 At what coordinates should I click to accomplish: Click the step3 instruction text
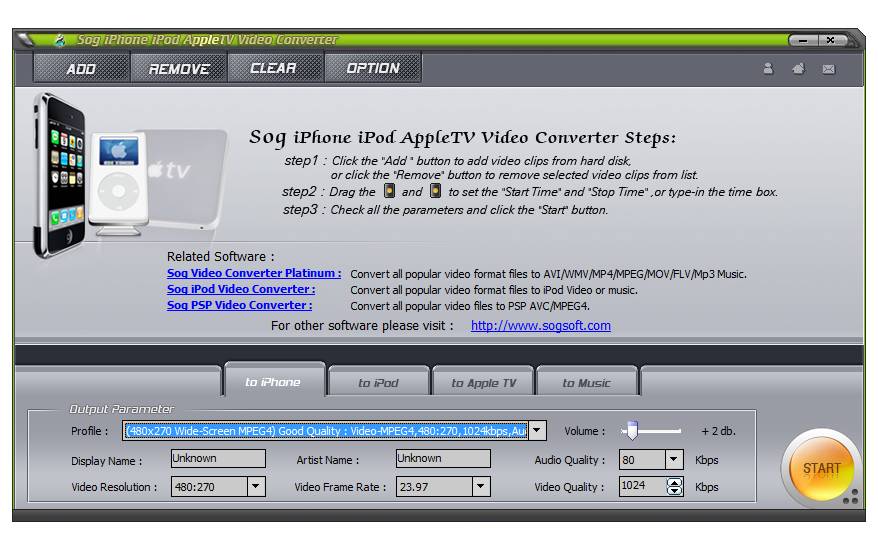click(445, 210)
